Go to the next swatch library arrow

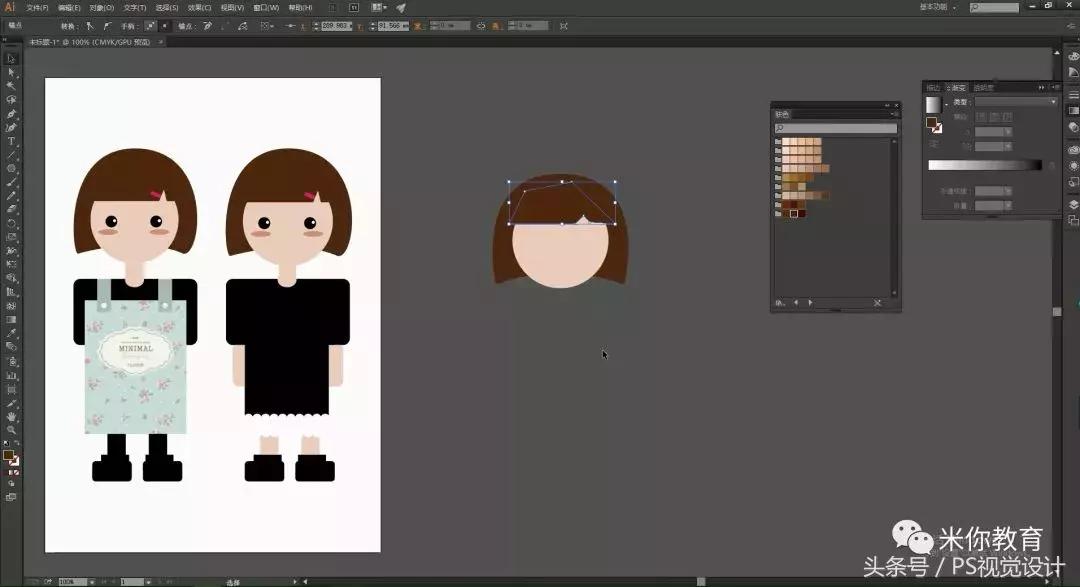[810, 302]
